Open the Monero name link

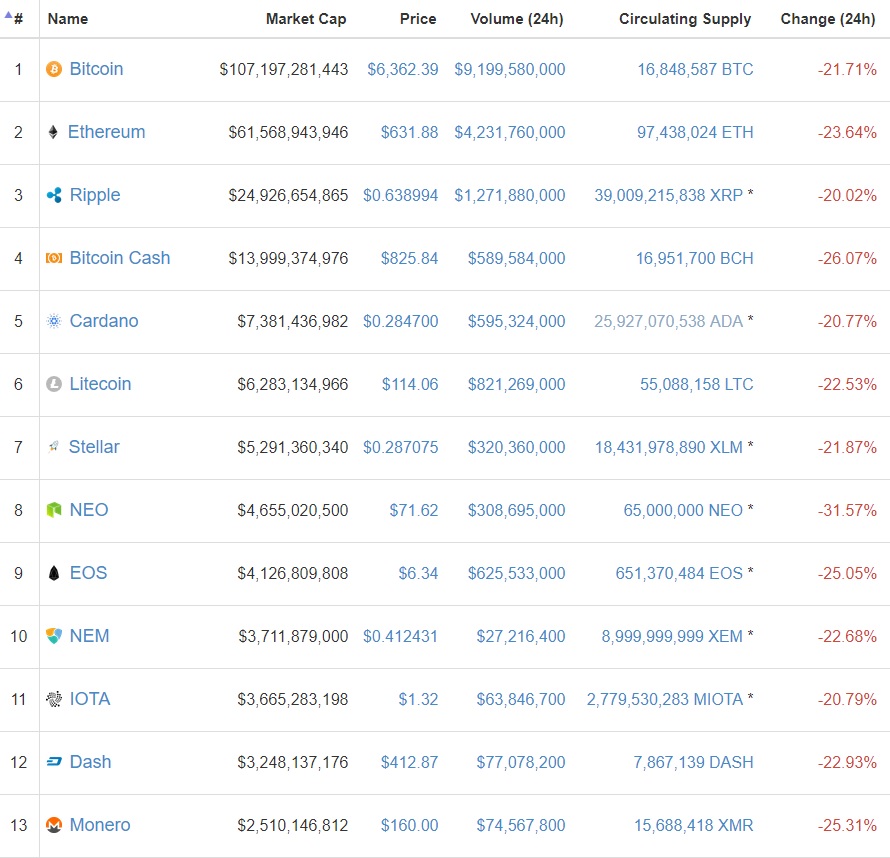point(100,825)
